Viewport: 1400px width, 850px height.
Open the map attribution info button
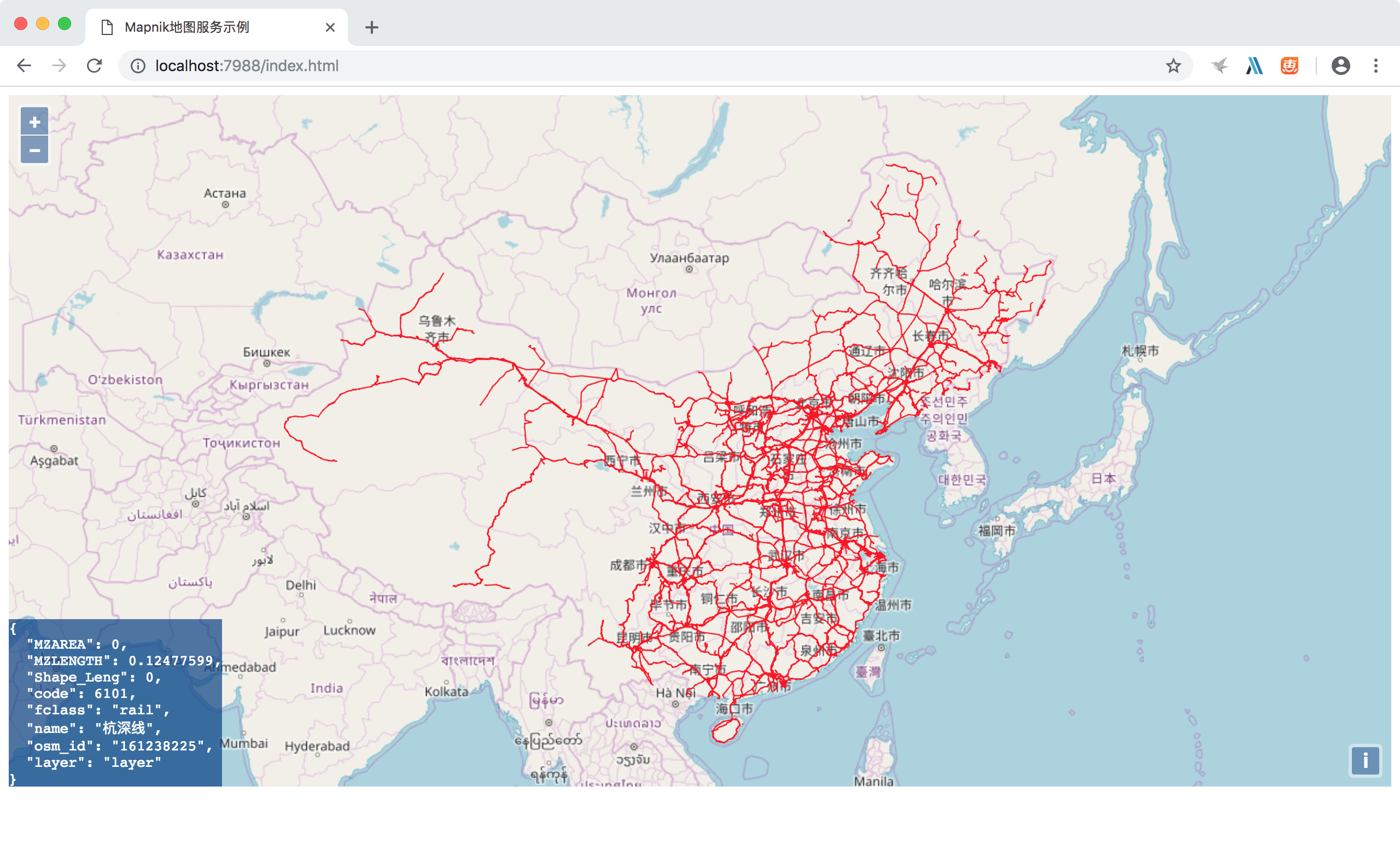pos(1366,760)
